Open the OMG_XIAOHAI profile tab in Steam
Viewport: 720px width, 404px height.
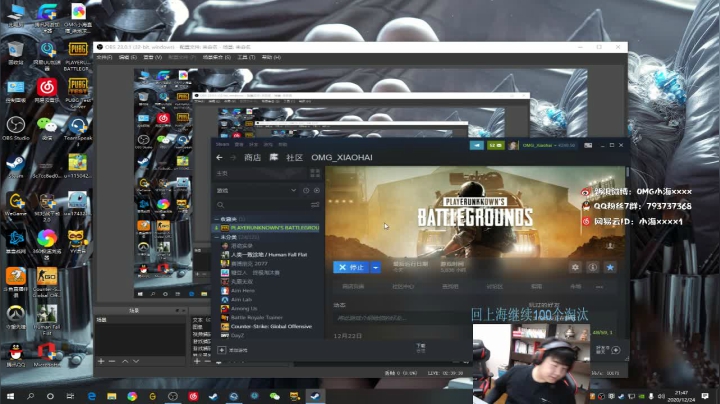click(342, 157)
